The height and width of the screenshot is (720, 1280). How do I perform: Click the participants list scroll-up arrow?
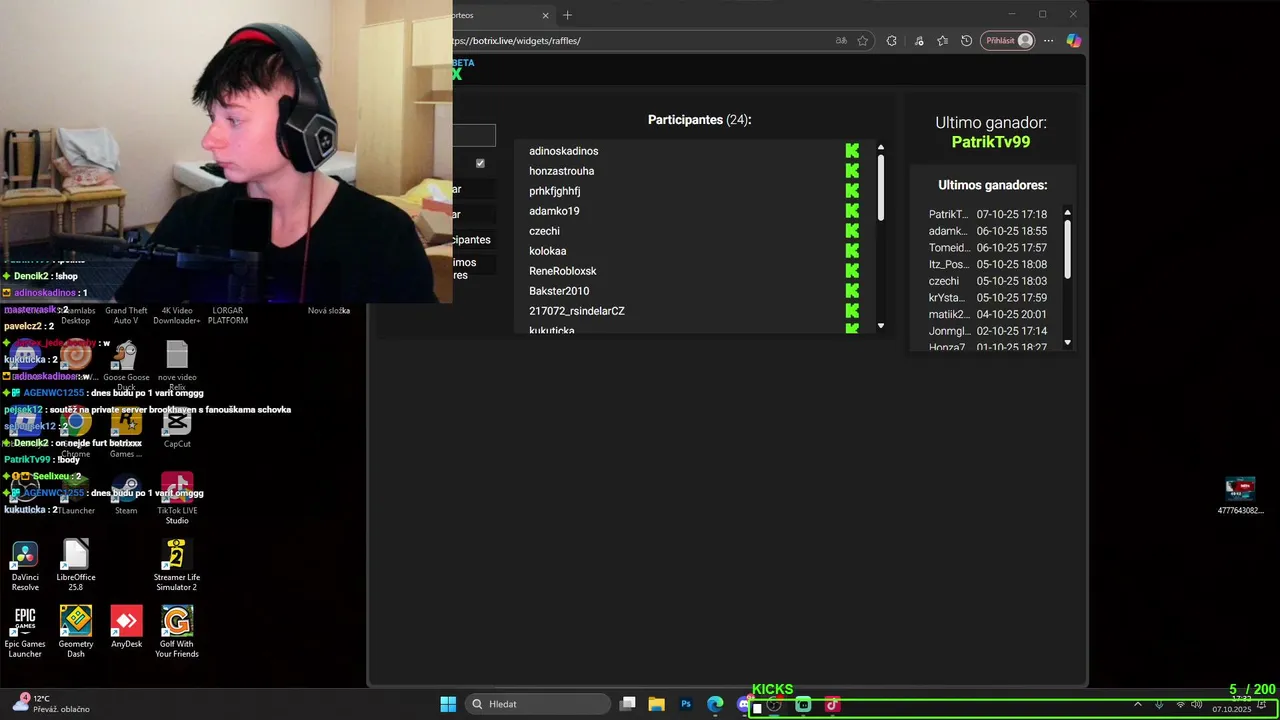(x=881, y=147)
